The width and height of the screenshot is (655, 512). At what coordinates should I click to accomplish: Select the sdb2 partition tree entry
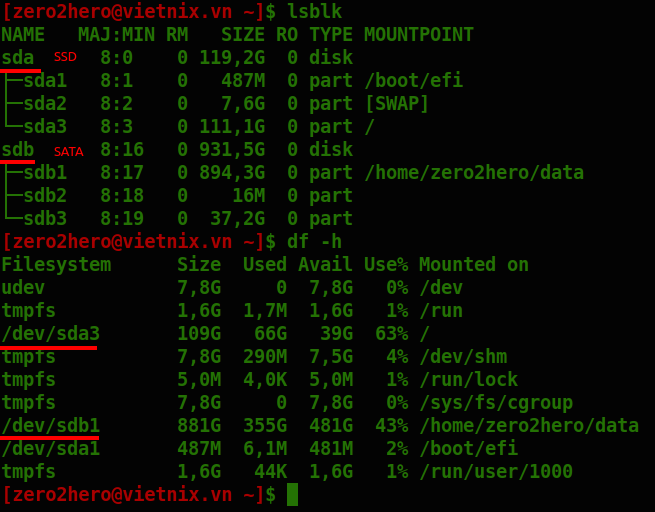45,195
